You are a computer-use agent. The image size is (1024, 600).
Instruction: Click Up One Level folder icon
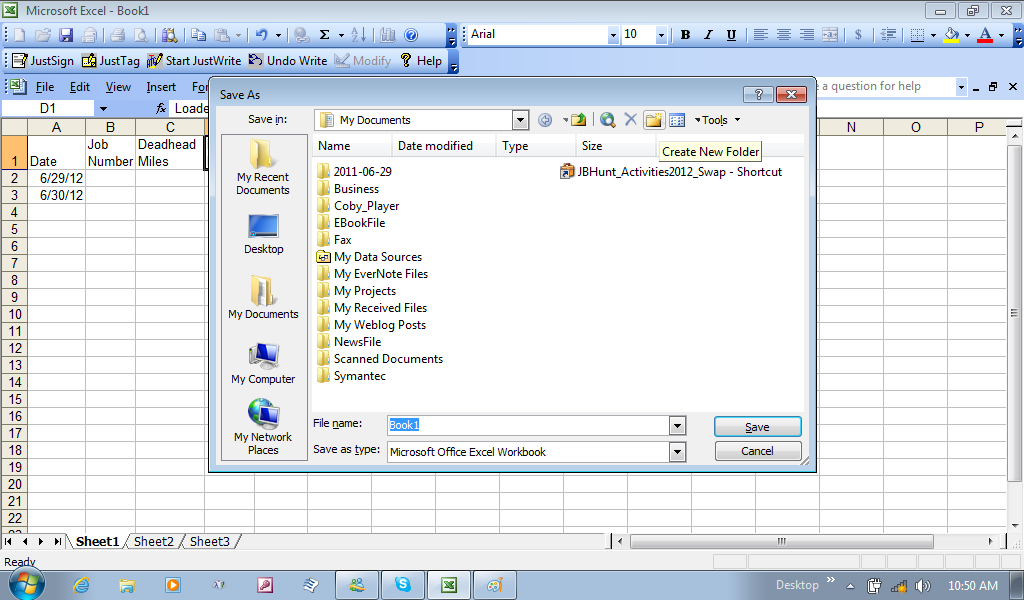pyautogui.click(x=578, y=120)
